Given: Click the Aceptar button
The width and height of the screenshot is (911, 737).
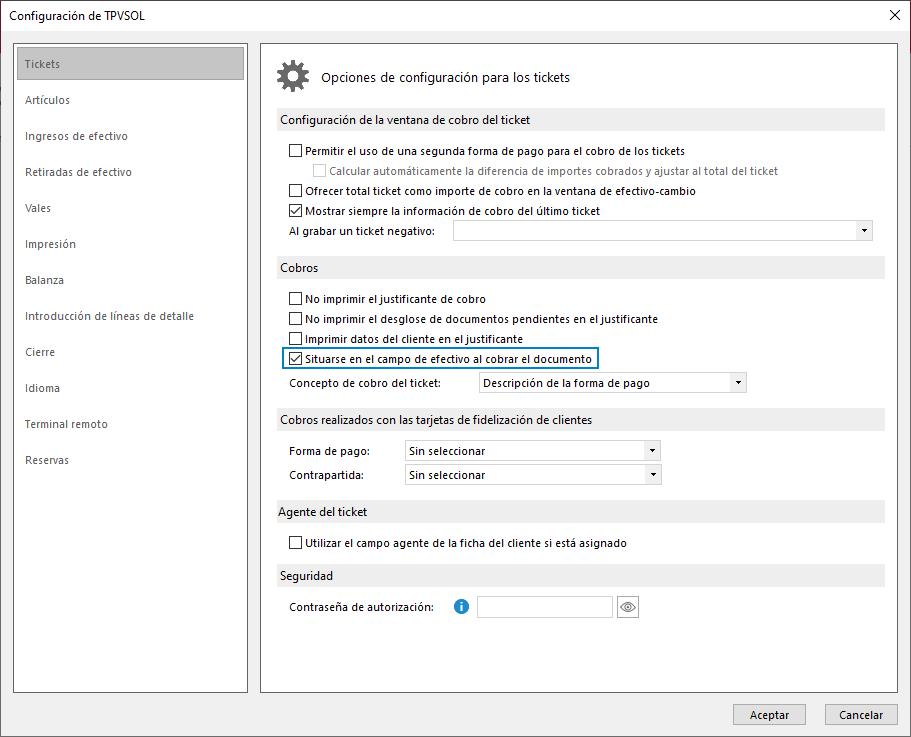Looking at the screenshot, I should [x=769, y=715].
